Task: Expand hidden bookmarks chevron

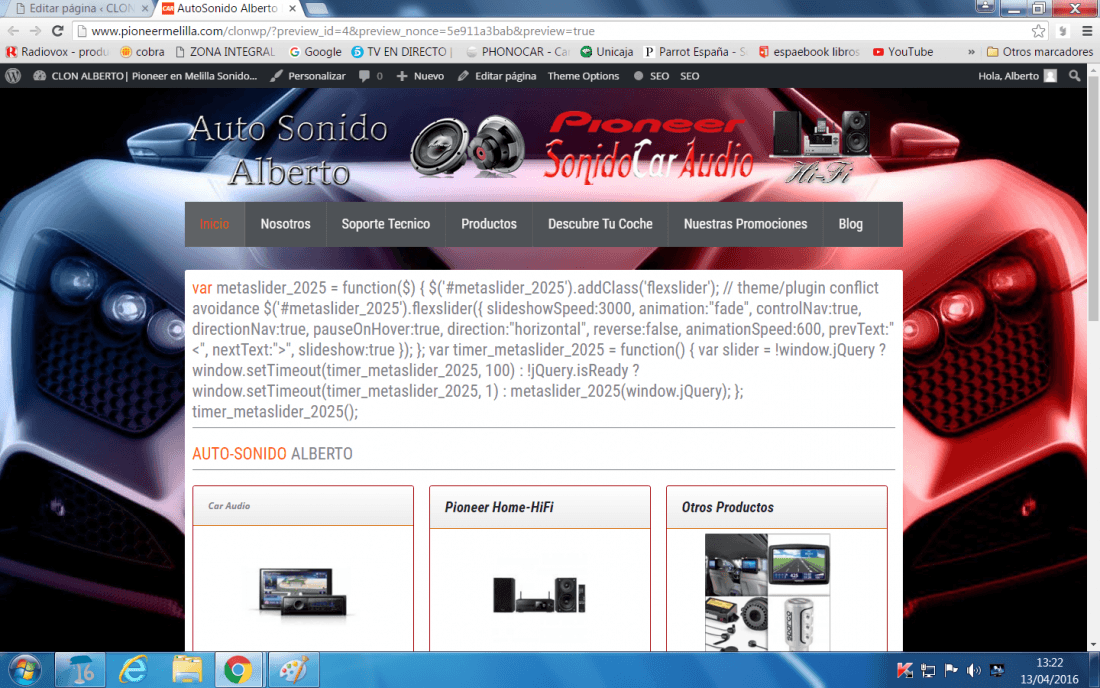Action: point(971,52)
